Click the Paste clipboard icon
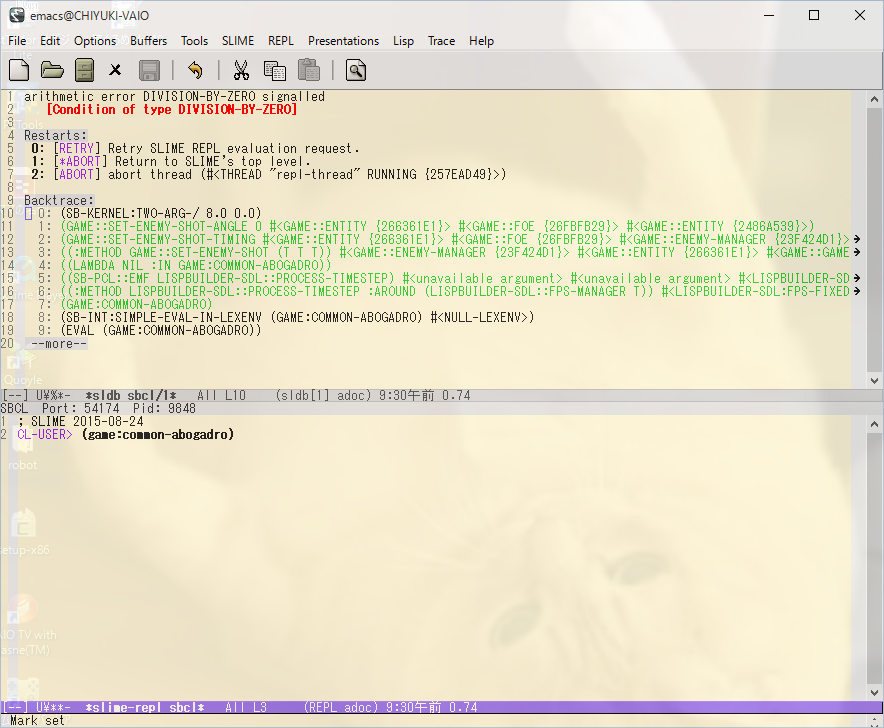884x728 pixels. pos(309,70)
